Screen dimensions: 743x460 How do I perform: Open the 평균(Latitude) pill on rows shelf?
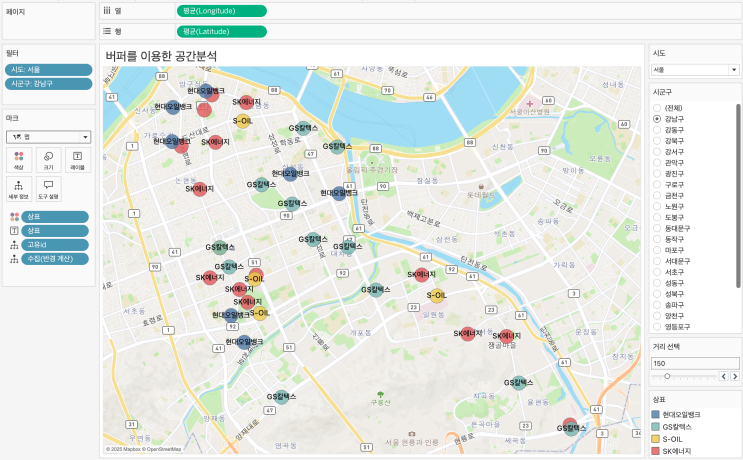coord(221,31)
